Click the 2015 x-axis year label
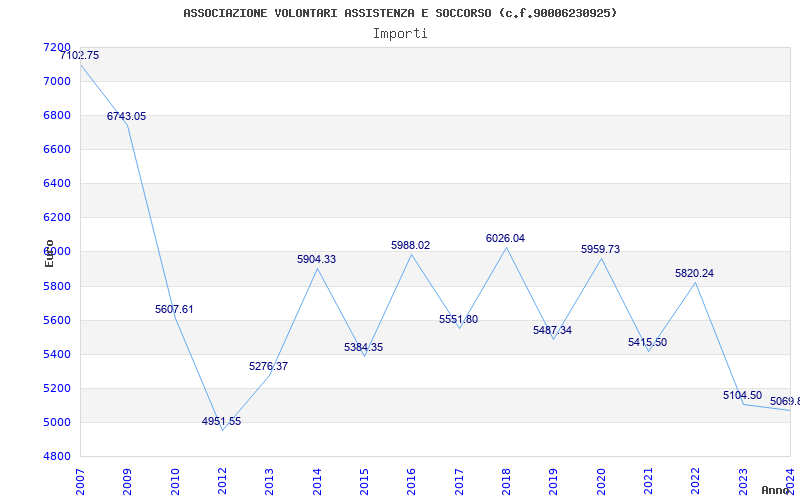The width and height of the screenshot is (800, 500). coord(364,481)
